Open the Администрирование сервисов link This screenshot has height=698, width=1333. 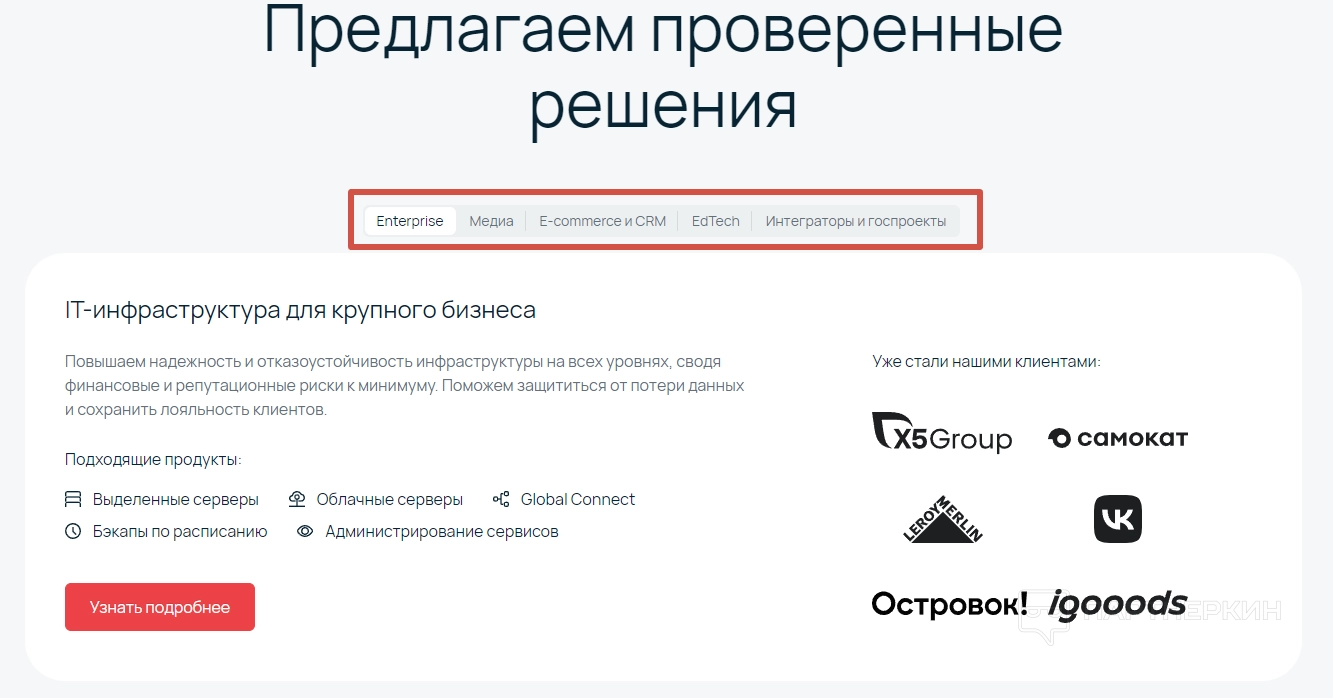(x=442, y=531)
